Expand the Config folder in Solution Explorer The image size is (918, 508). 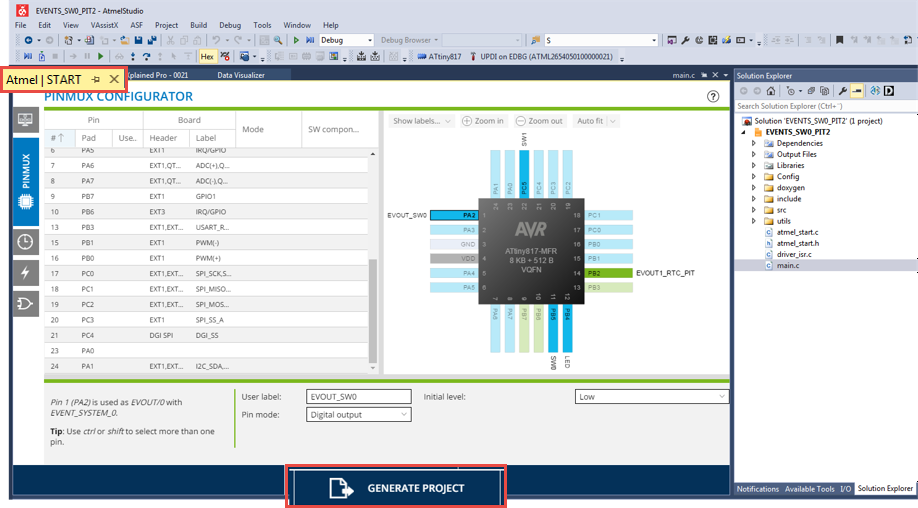(754, 177)
